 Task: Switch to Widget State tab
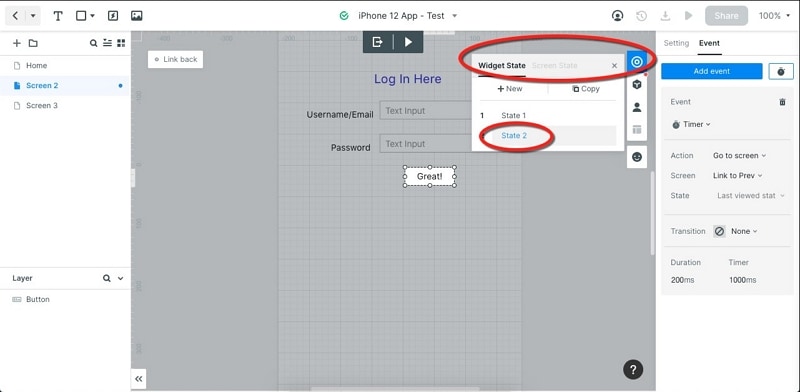coord(502,65)
